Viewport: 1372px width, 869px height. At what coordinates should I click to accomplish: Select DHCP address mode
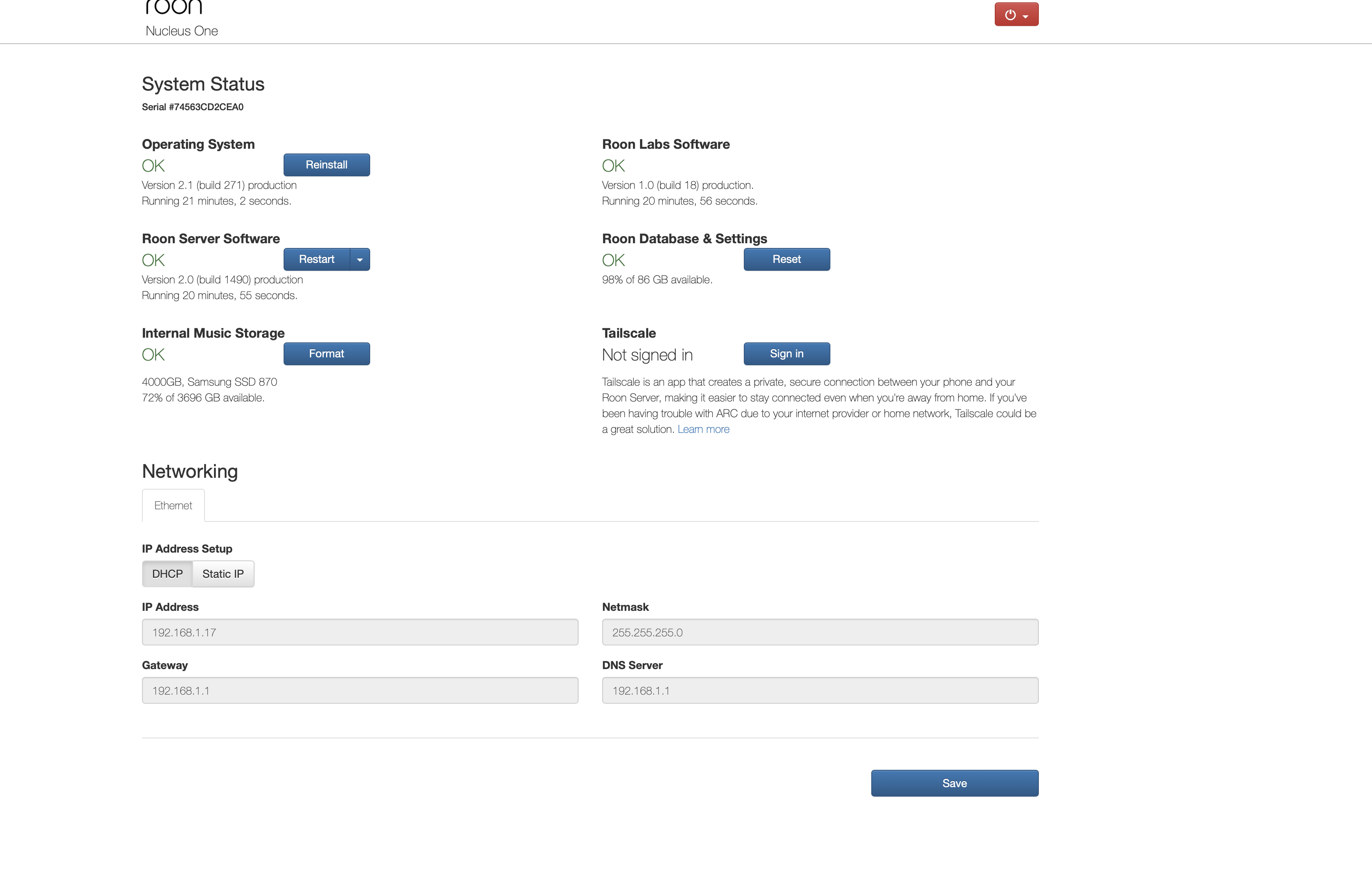pyautogui.click(x=168, y=574)
